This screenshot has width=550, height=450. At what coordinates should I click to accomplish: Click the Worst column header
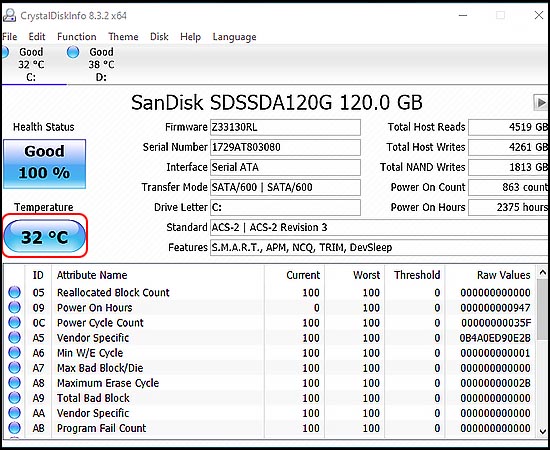tap(355, 275)
